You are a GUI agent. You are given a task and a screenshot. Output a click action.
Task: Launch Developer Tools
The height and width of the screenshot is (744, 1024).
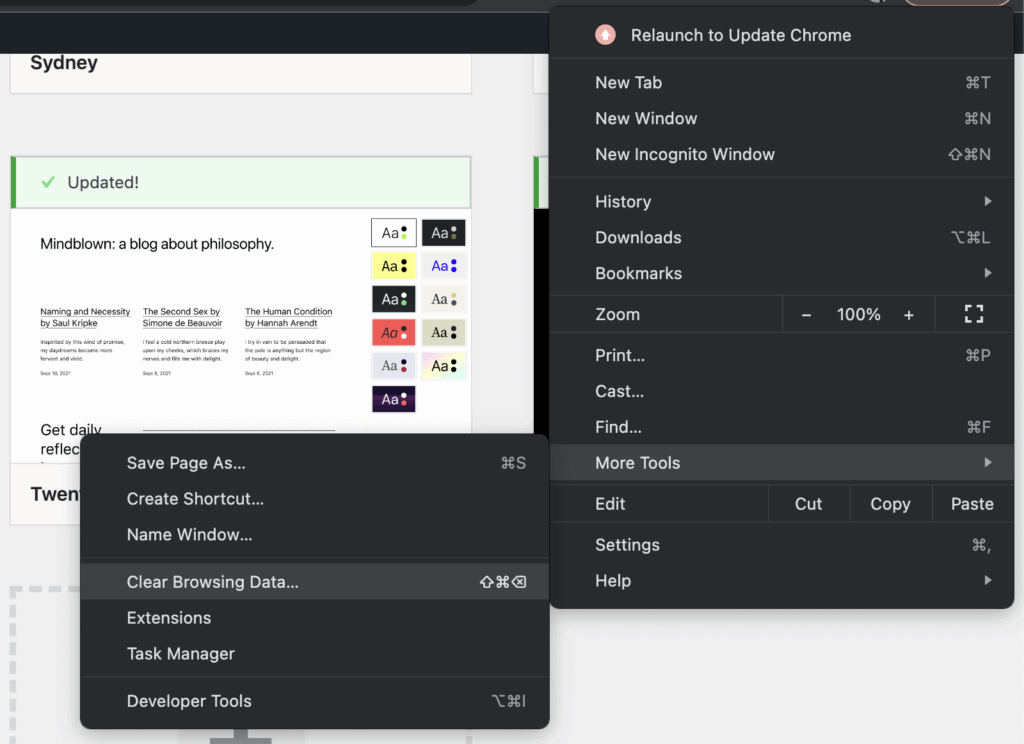pyautogui.click(x=189, y=701)
